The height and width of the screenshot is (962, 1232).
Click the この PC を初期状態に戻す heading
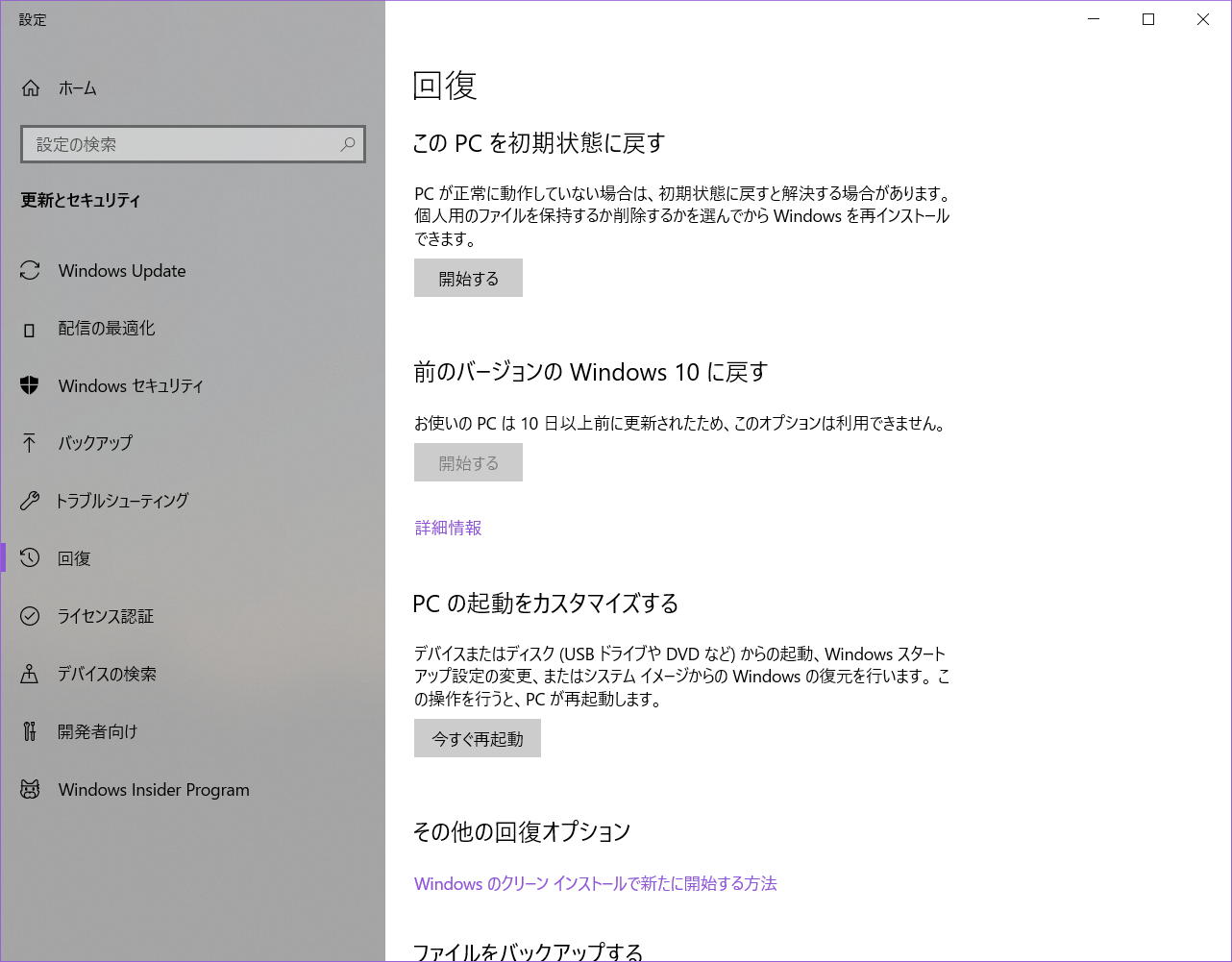click(x=539, y=143)
